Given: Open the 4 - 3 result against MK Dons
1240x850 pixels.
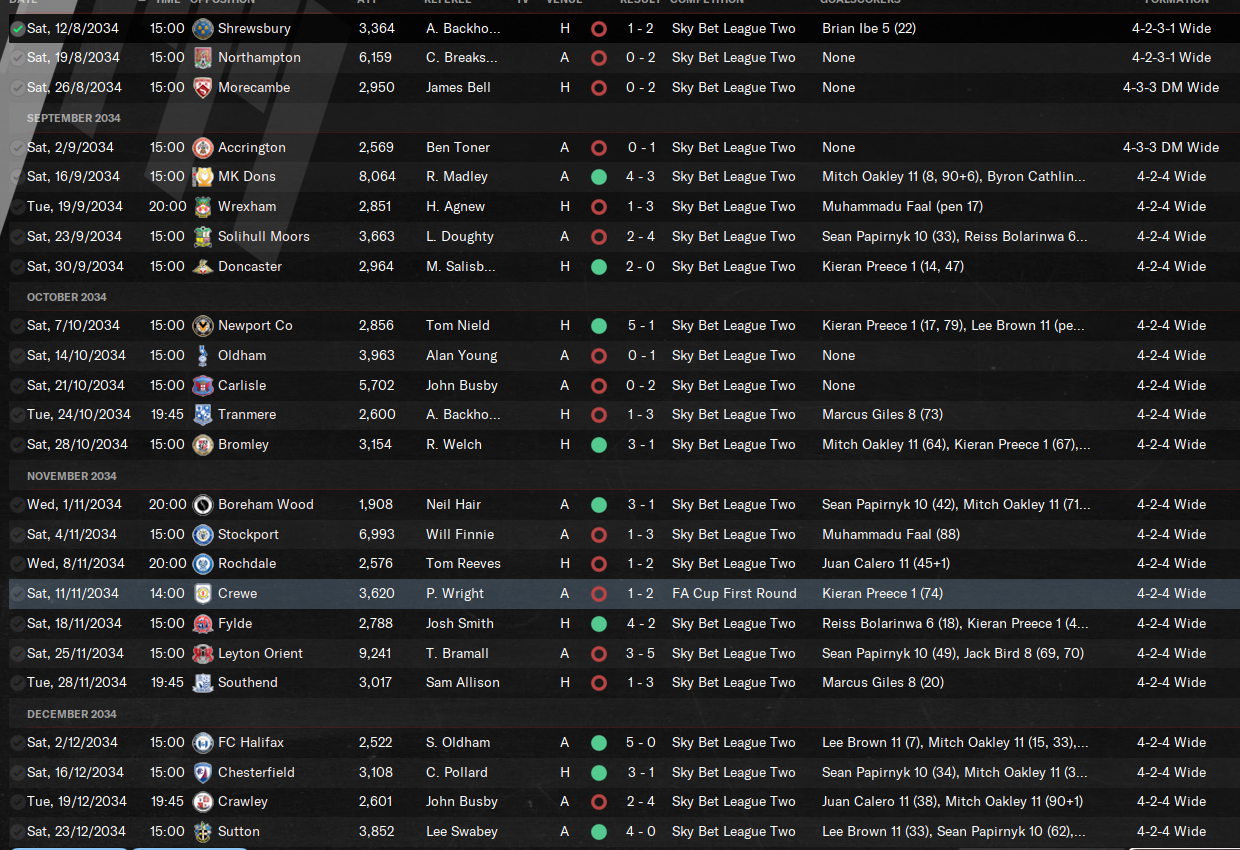Looking at the screenshot, I should [x=642, y=177].
